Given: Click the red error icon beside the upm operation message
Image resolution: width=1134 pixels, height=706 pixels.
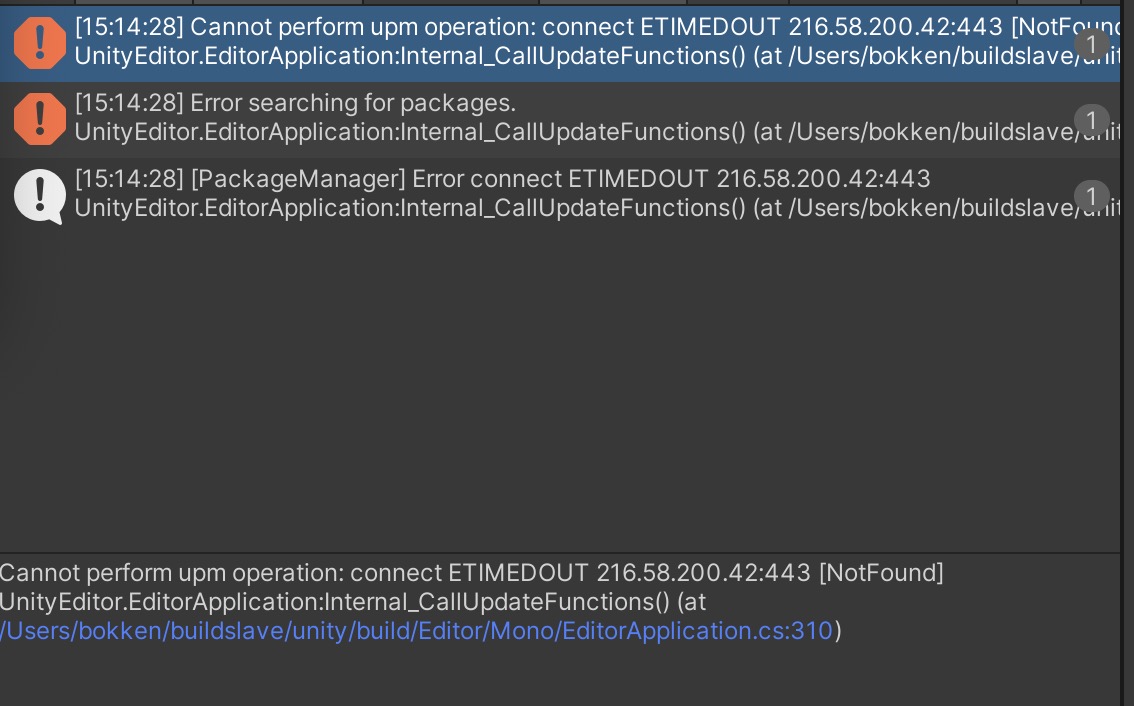Looking at the screenshot, I should point(40,43).
